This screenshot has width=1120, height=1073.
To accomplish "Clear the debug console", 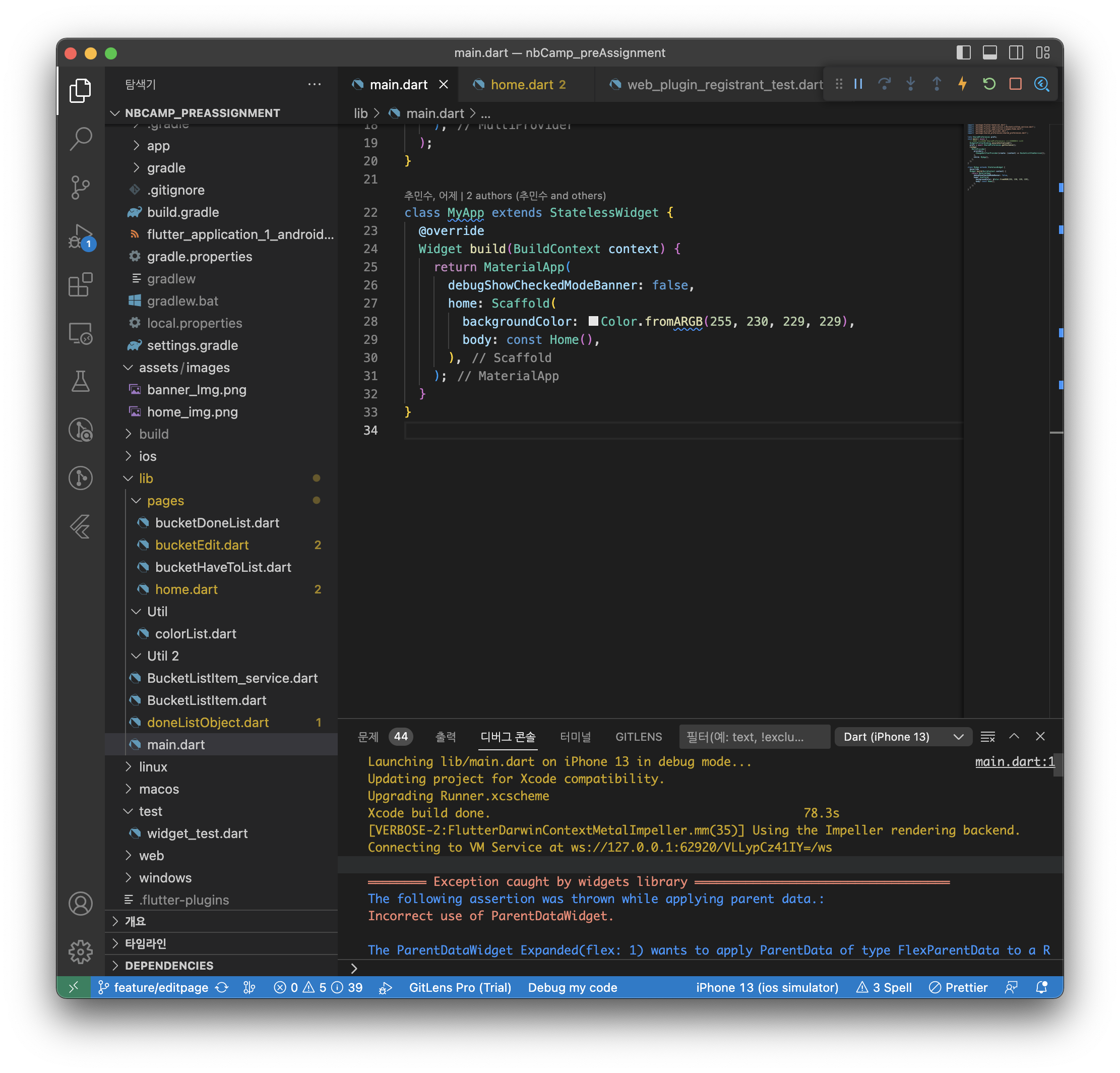I will (x=988, y=737).
